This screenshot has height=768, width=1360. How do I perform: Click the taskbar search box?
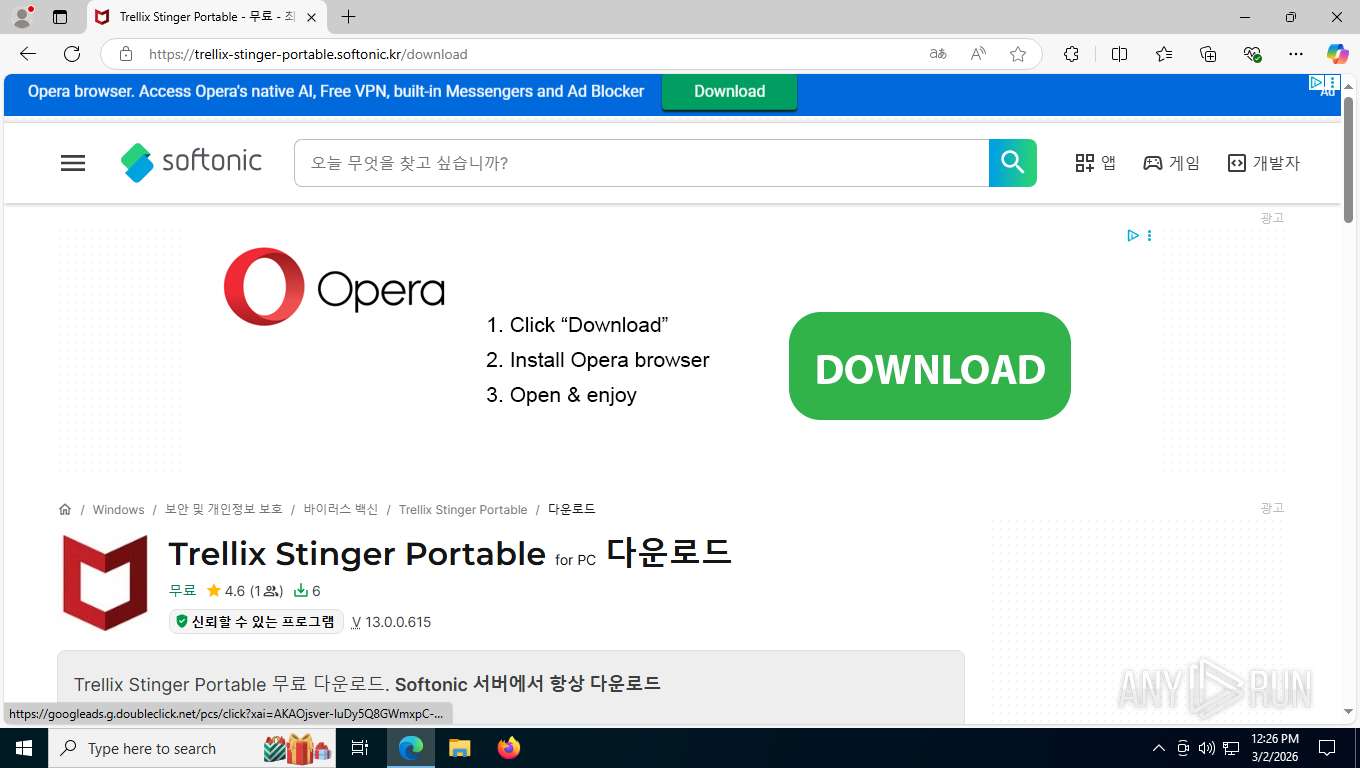pyautogui.click(x=193, y=748)
